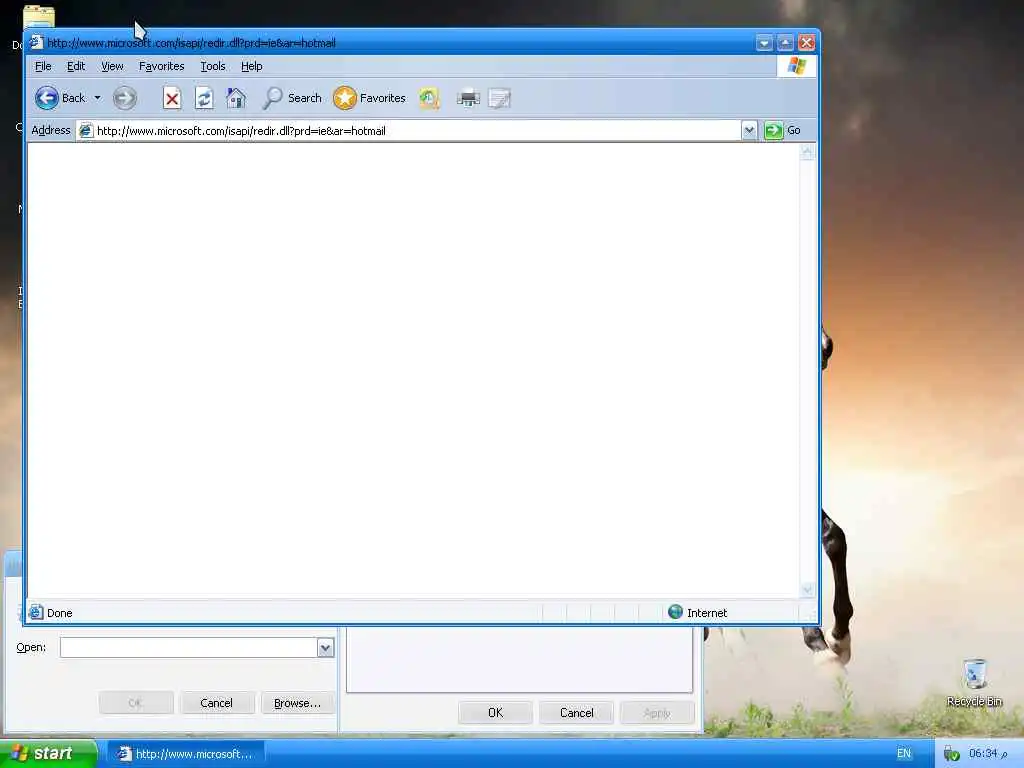1024x768 pixels.
Task: Click the Windows flag logo in menu bar
Action: [797, 66]
